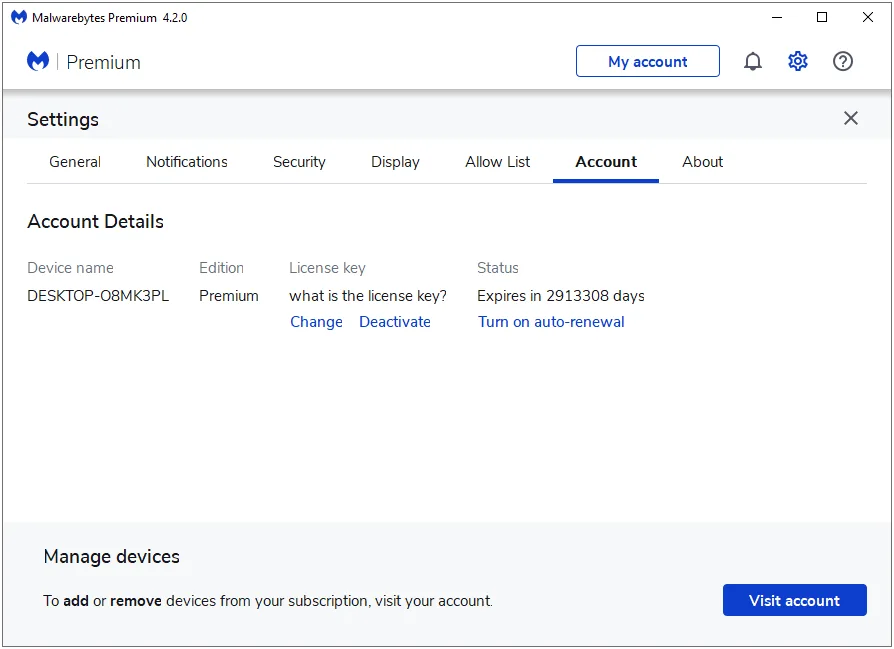894x649 pixels.
Task: Click the Visit account button
Action: [795, 600]
